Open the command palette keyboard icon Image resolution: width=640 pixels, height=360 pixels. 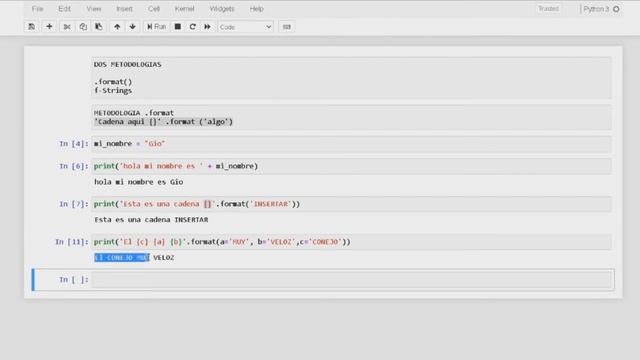coord(287,27)
